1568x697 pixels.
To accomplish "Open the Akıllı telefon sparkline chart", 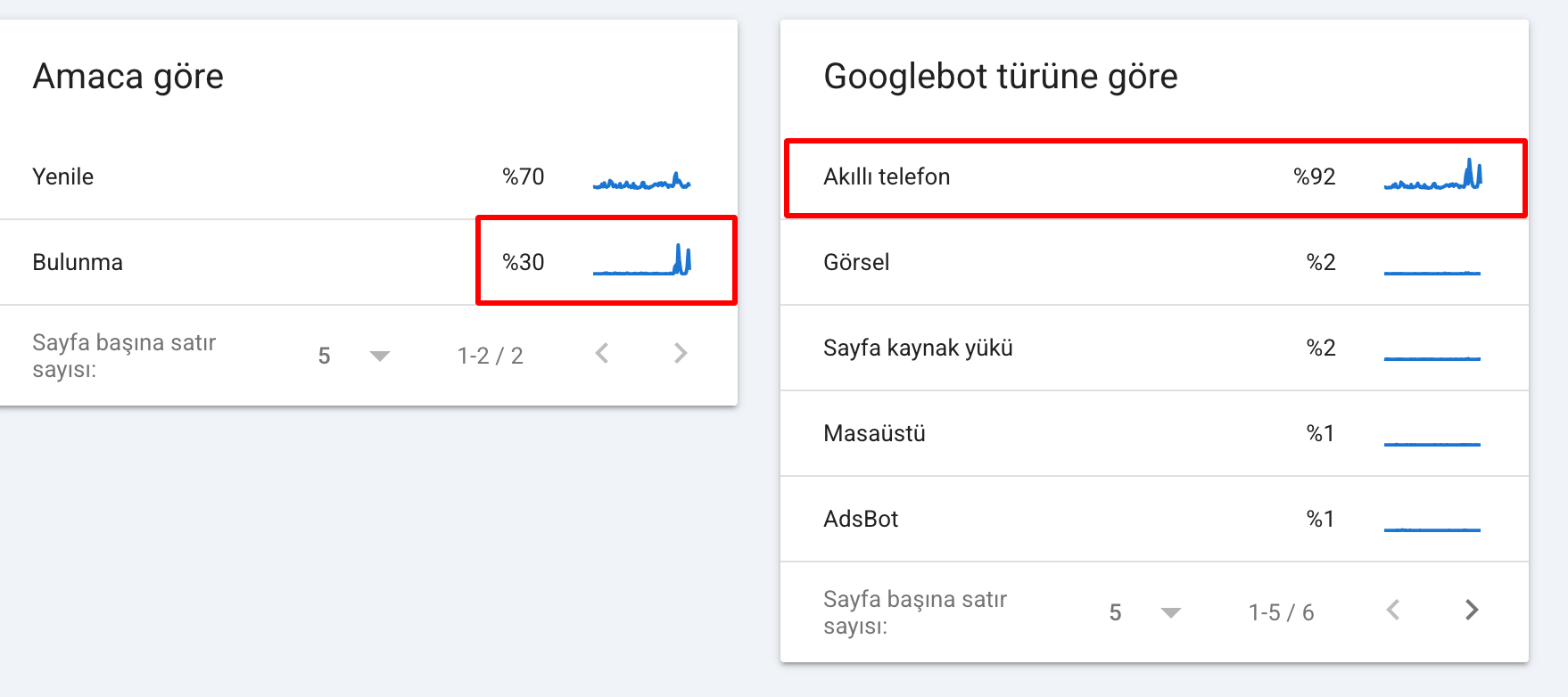I will [x=1432, y=173].
